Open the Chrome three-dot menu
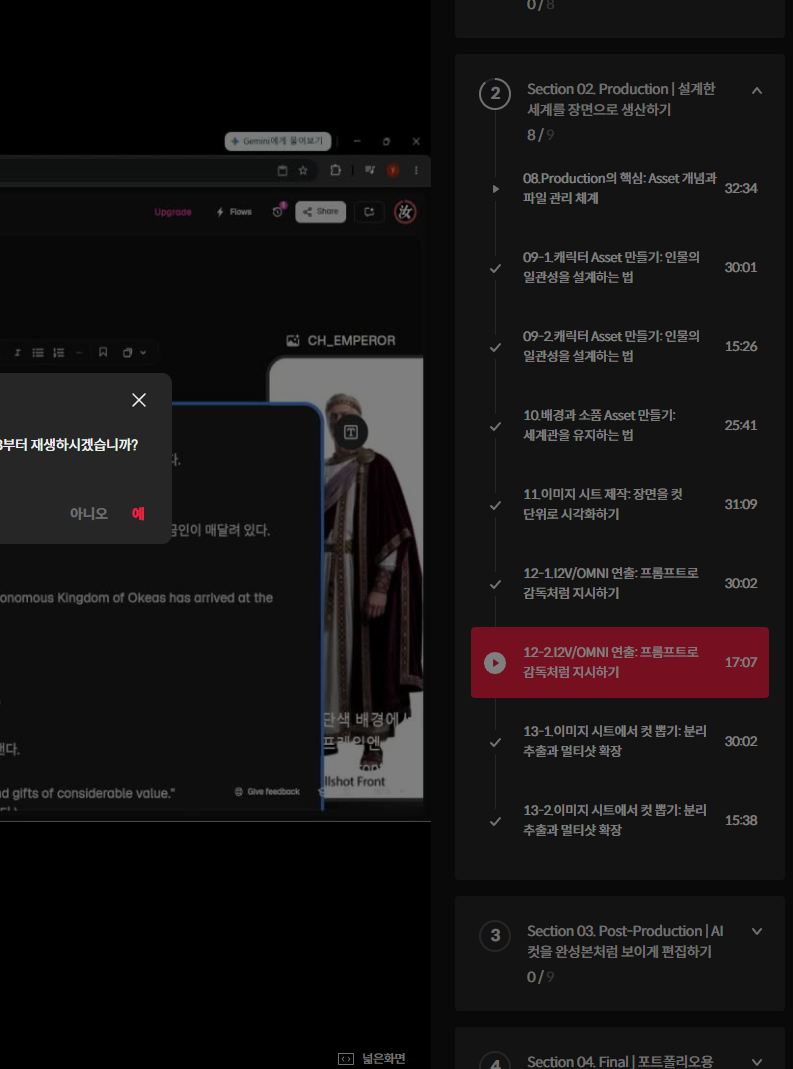 coord(416,170)
